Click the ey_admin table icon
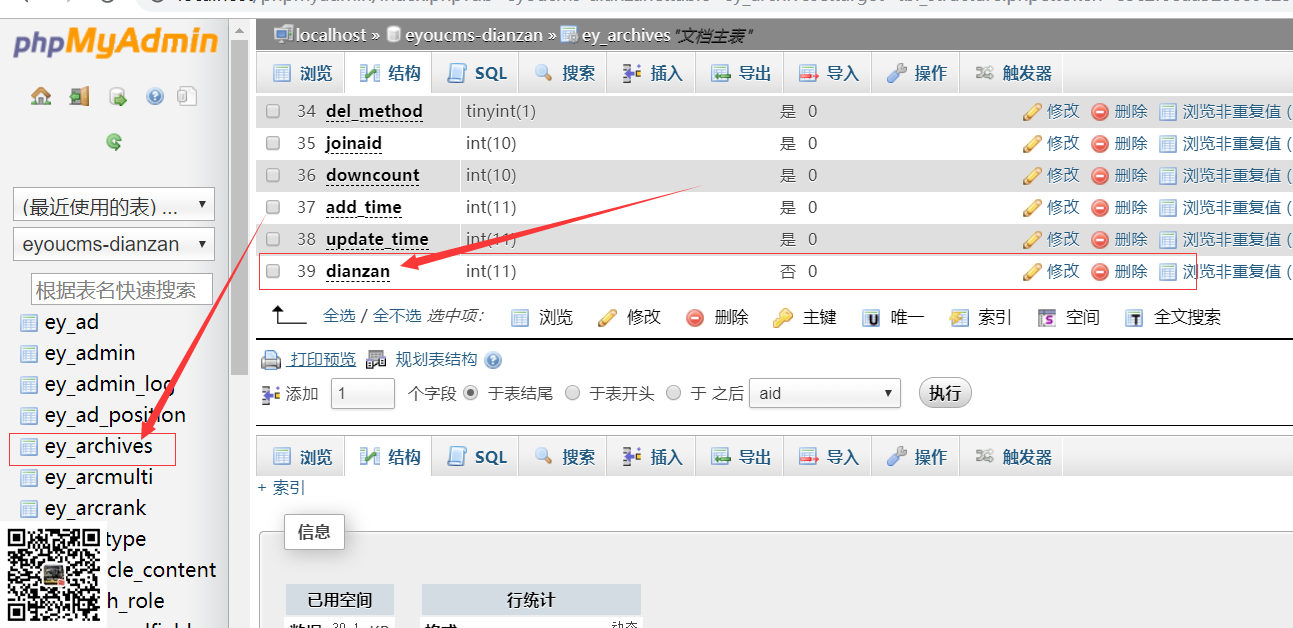 point(29,354)
